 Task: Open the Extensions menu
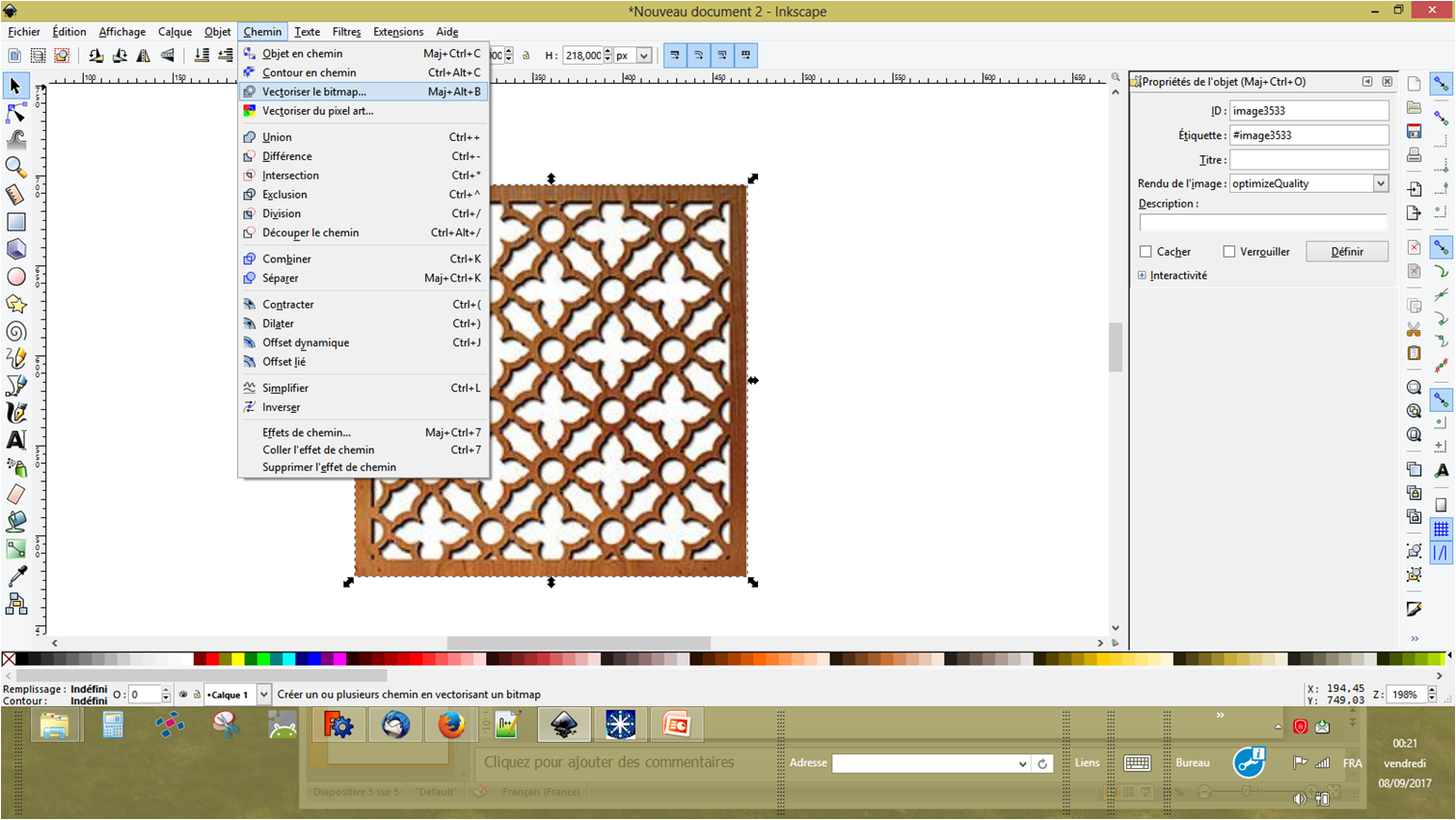pyautogui.click(x=398, y=32)
